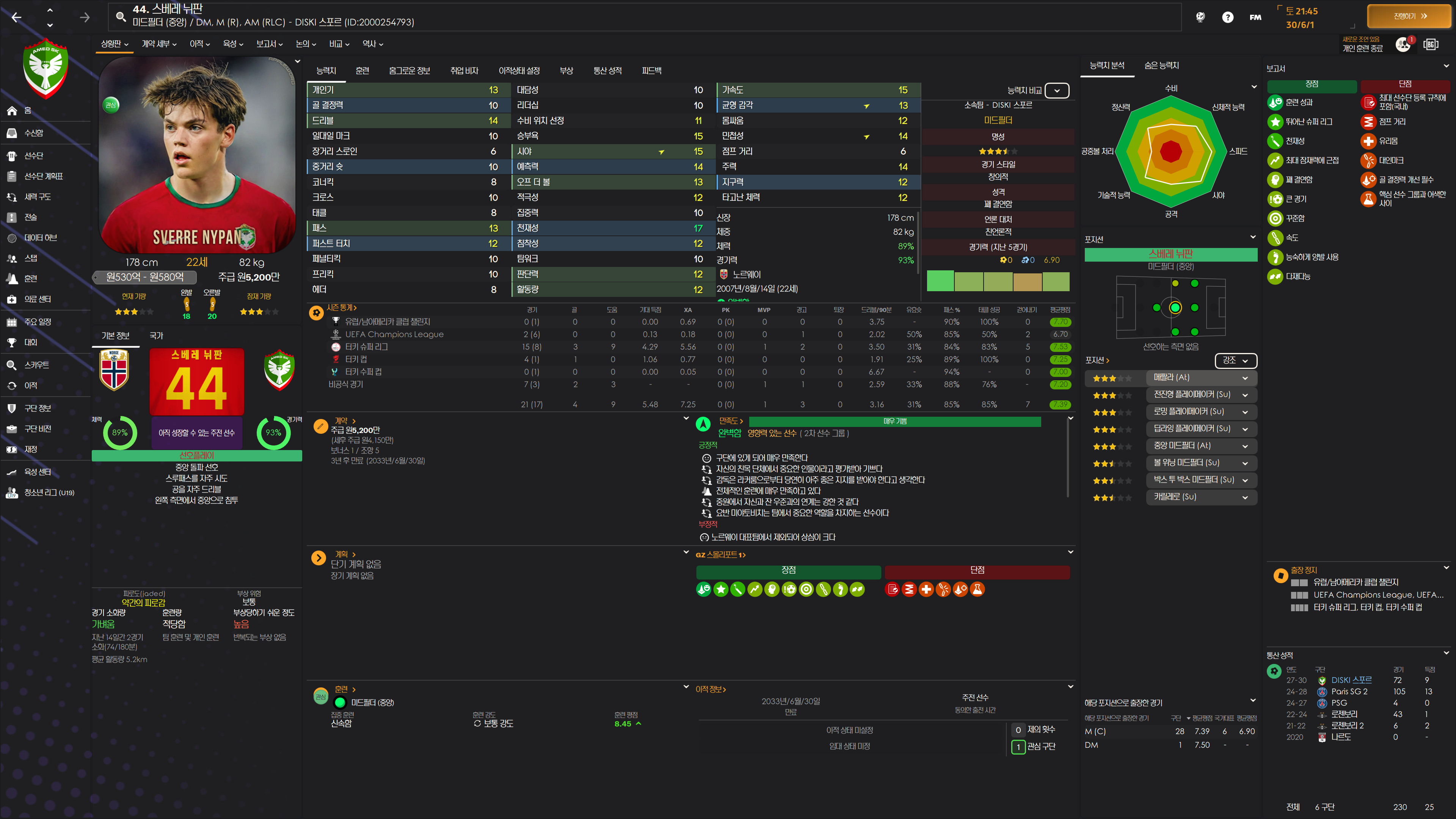1456x819 pixels.
Task: Open the 시즌 통계 link
Action: tap(341, 308)
